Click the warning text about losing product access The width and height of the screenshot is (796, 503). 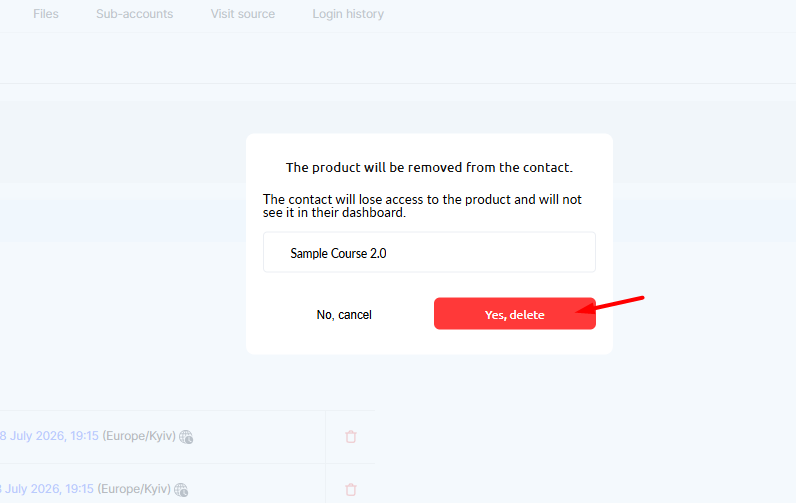[422, 206]
